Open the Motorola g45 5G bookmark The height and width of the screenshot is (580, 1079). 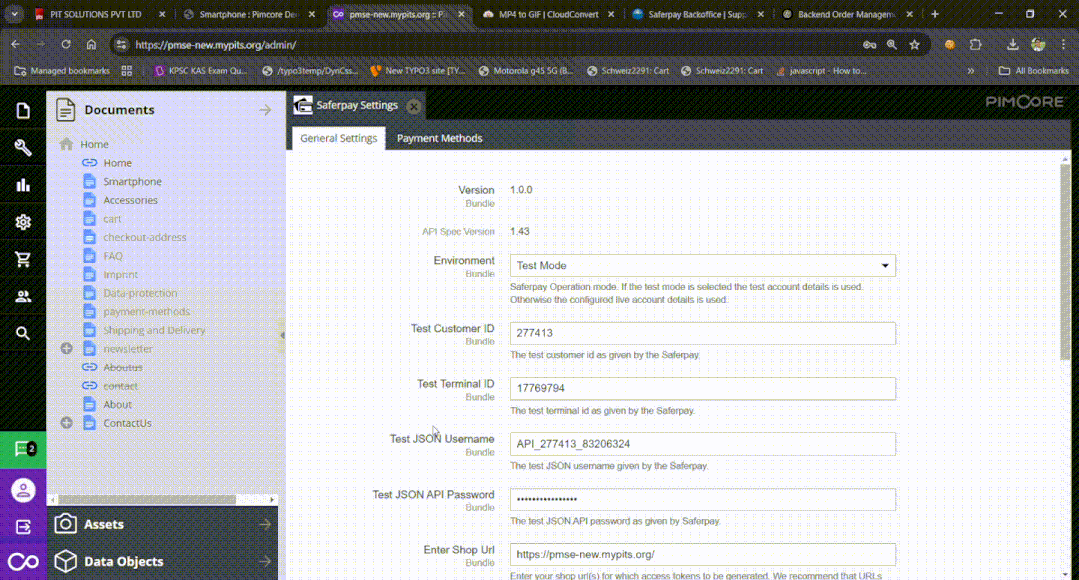click(x=526, y=71)
